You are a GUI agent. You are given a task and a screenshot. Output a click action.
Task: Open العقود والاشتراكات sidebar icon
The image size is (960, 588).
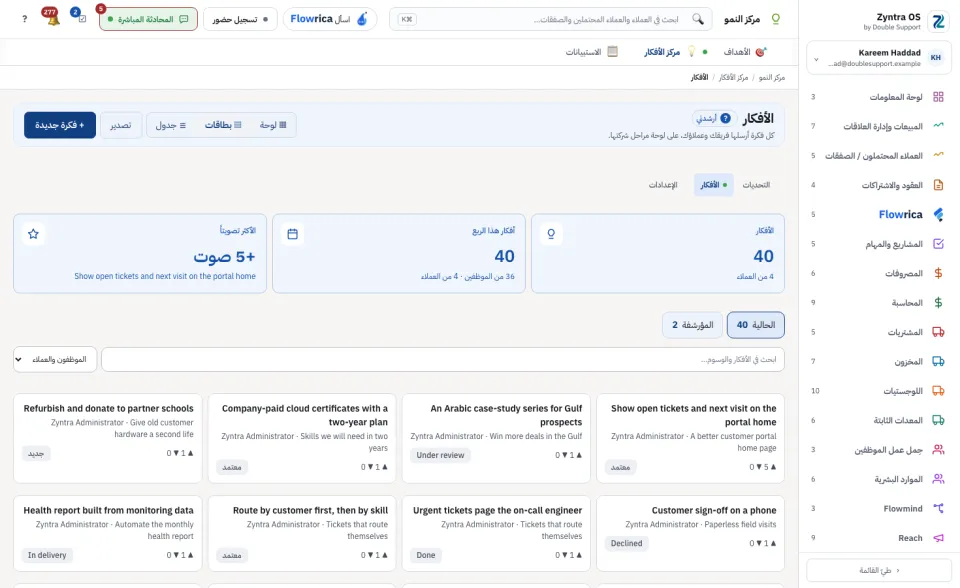(938, 185)
